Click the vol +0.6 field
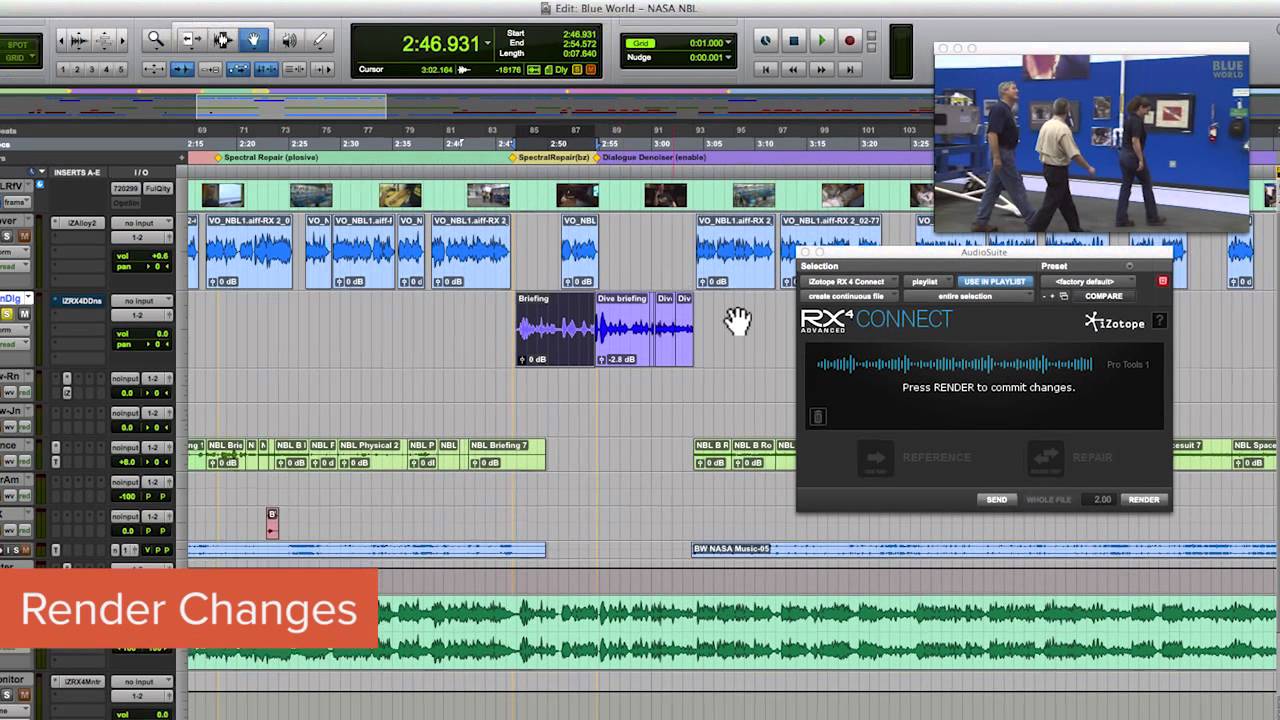Viewport: 1280px width, 720px height. click(141, 256)
